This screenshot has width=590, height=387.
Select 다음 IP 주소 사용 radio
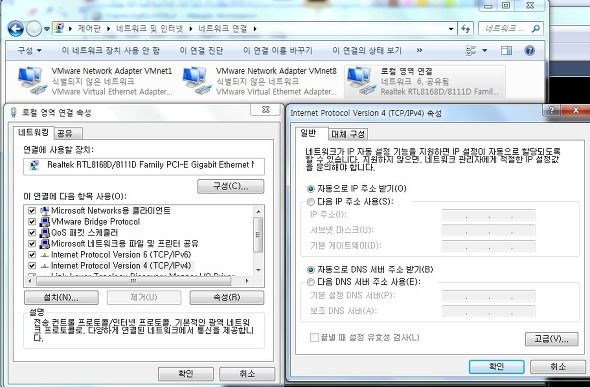point(311,202)
